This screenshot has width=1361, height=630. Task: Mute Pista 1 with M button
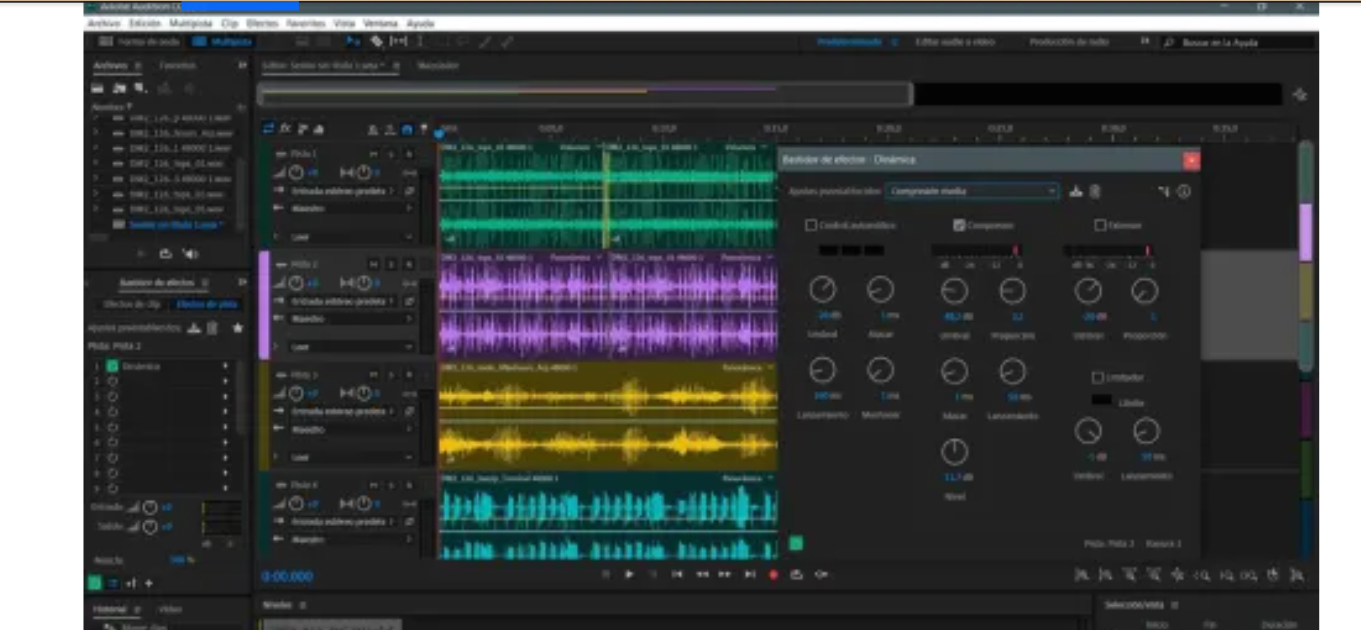(374, 155)
